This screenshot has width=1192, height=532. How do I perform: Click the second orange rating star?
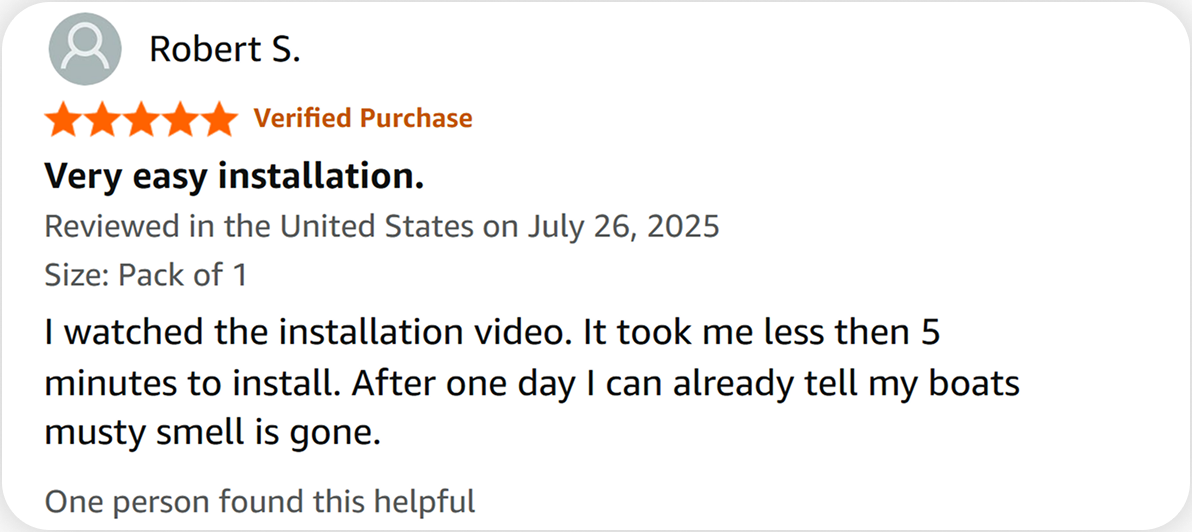click(x=103, y=119)
